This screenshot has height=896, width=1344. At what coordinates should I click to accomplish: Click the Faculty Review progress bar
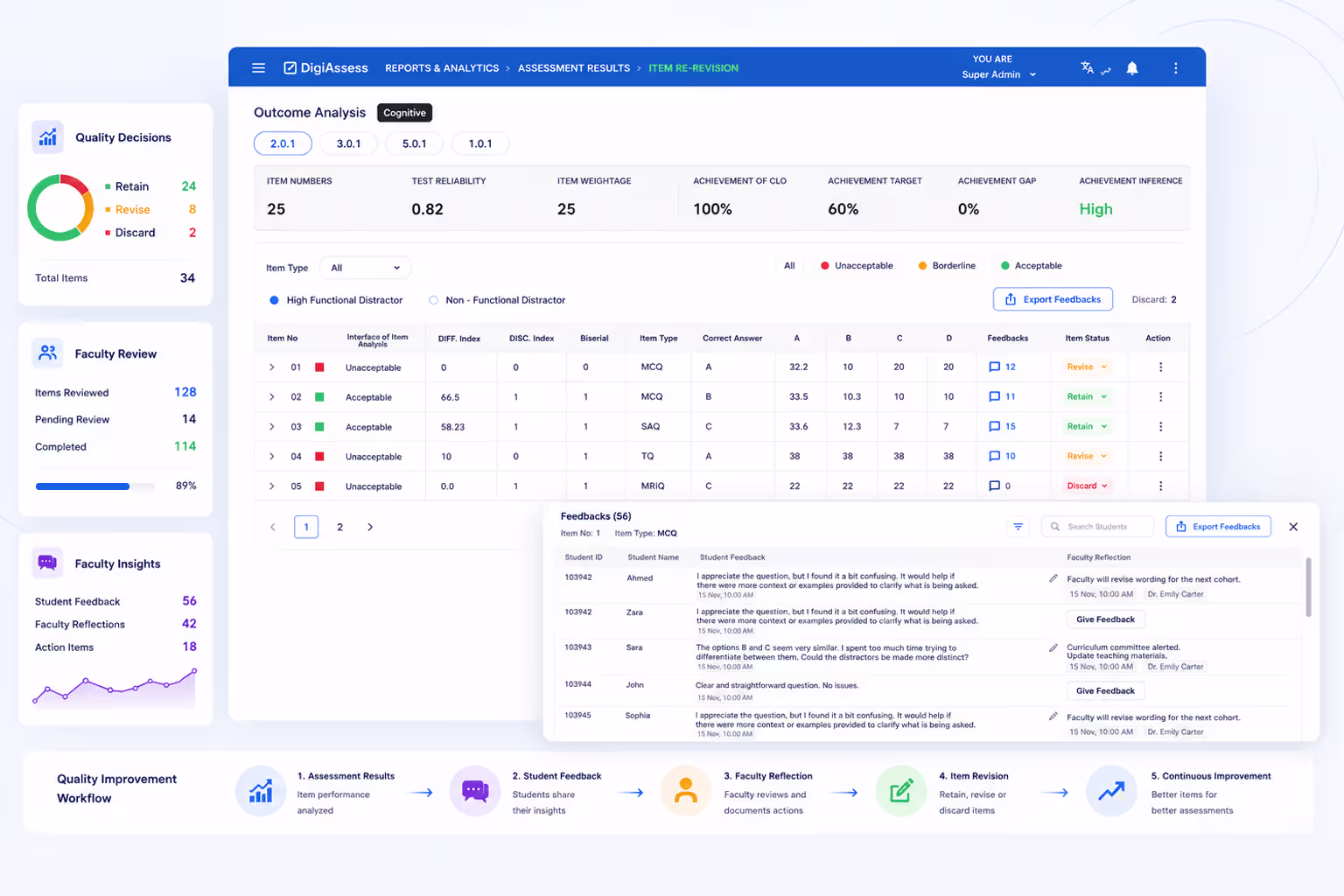[94, 486]
